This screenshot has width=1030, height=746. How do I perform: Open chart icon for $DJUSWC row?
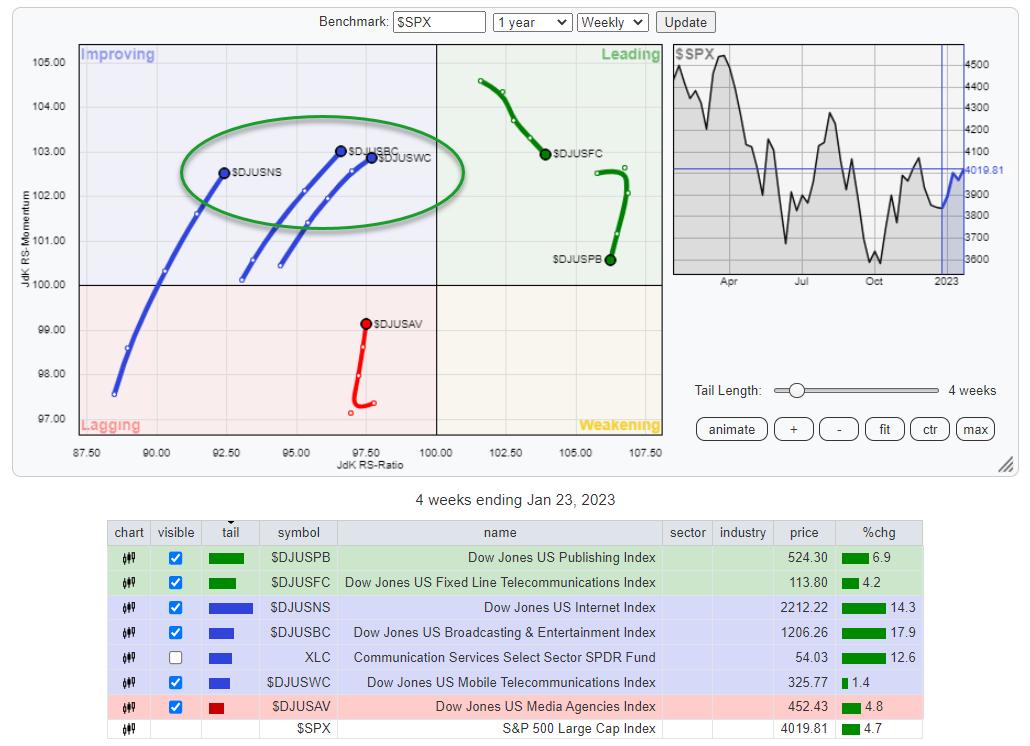click(x=129, y=683)
